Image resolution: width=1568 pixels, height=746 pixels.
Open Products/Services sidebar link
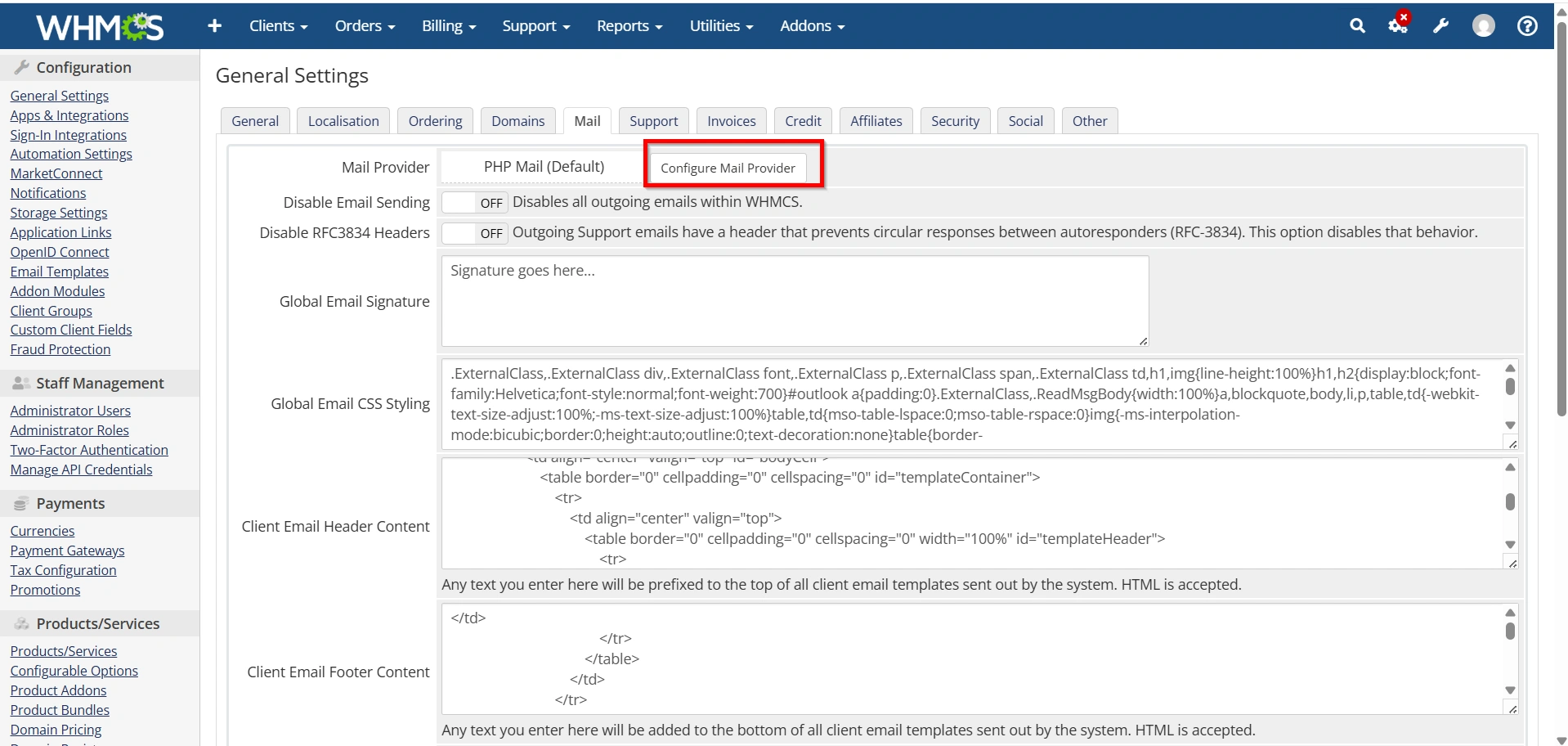click(64, 651)
